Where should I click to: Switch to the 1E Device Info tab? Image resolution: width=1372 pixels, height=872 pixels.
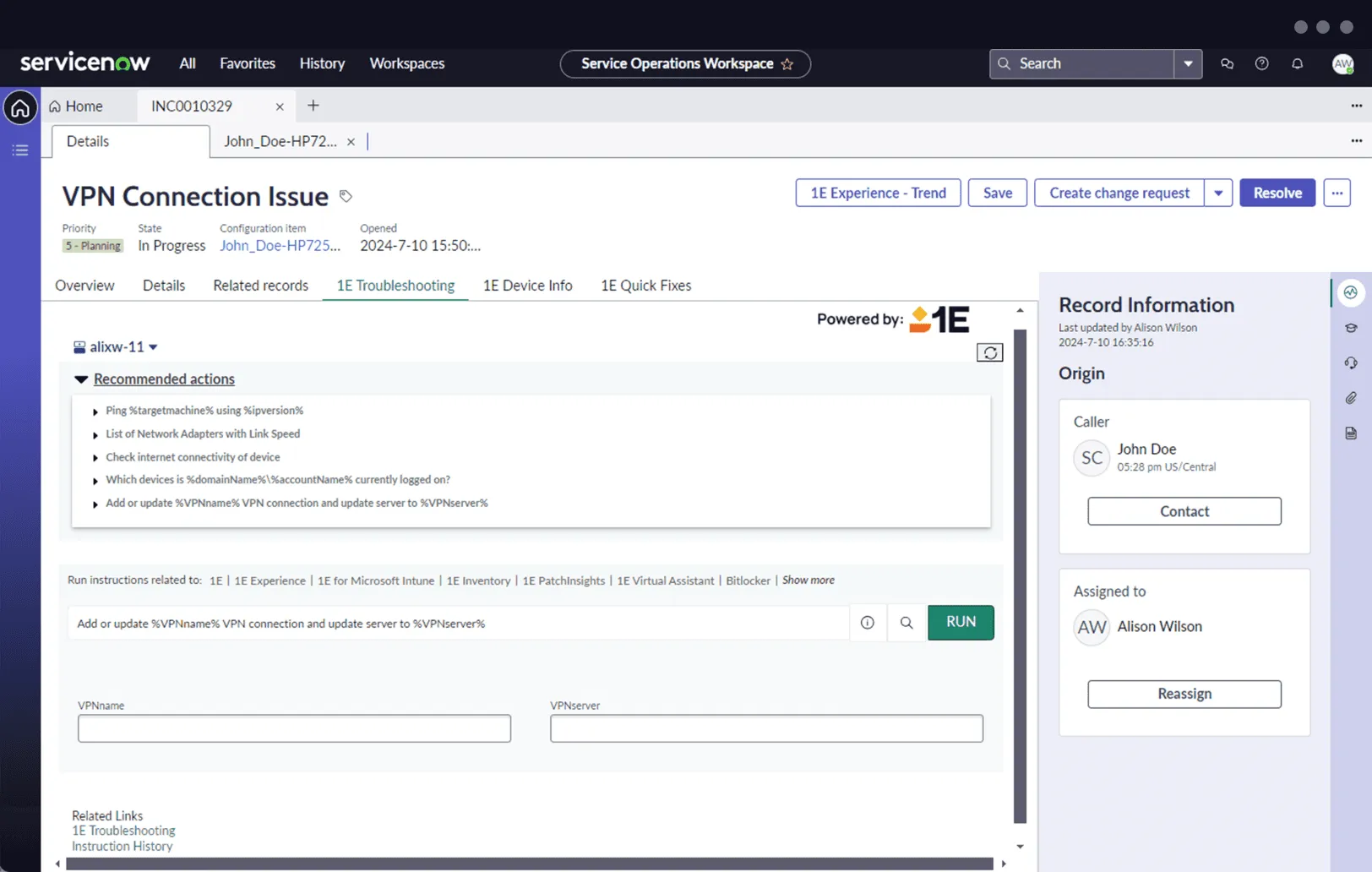527,286
